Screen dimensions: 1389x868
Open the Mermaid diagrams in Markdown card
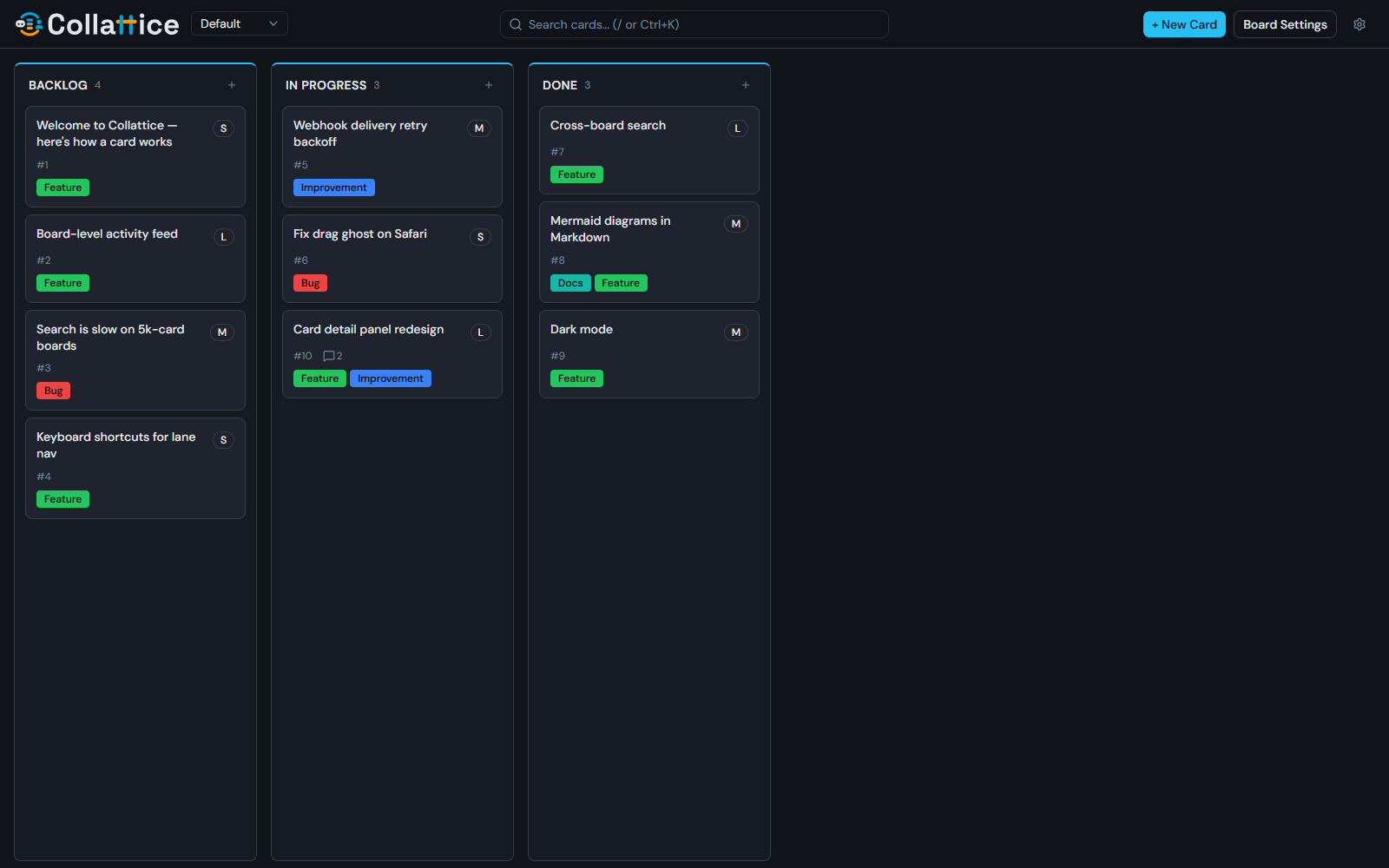pos(649,252)
